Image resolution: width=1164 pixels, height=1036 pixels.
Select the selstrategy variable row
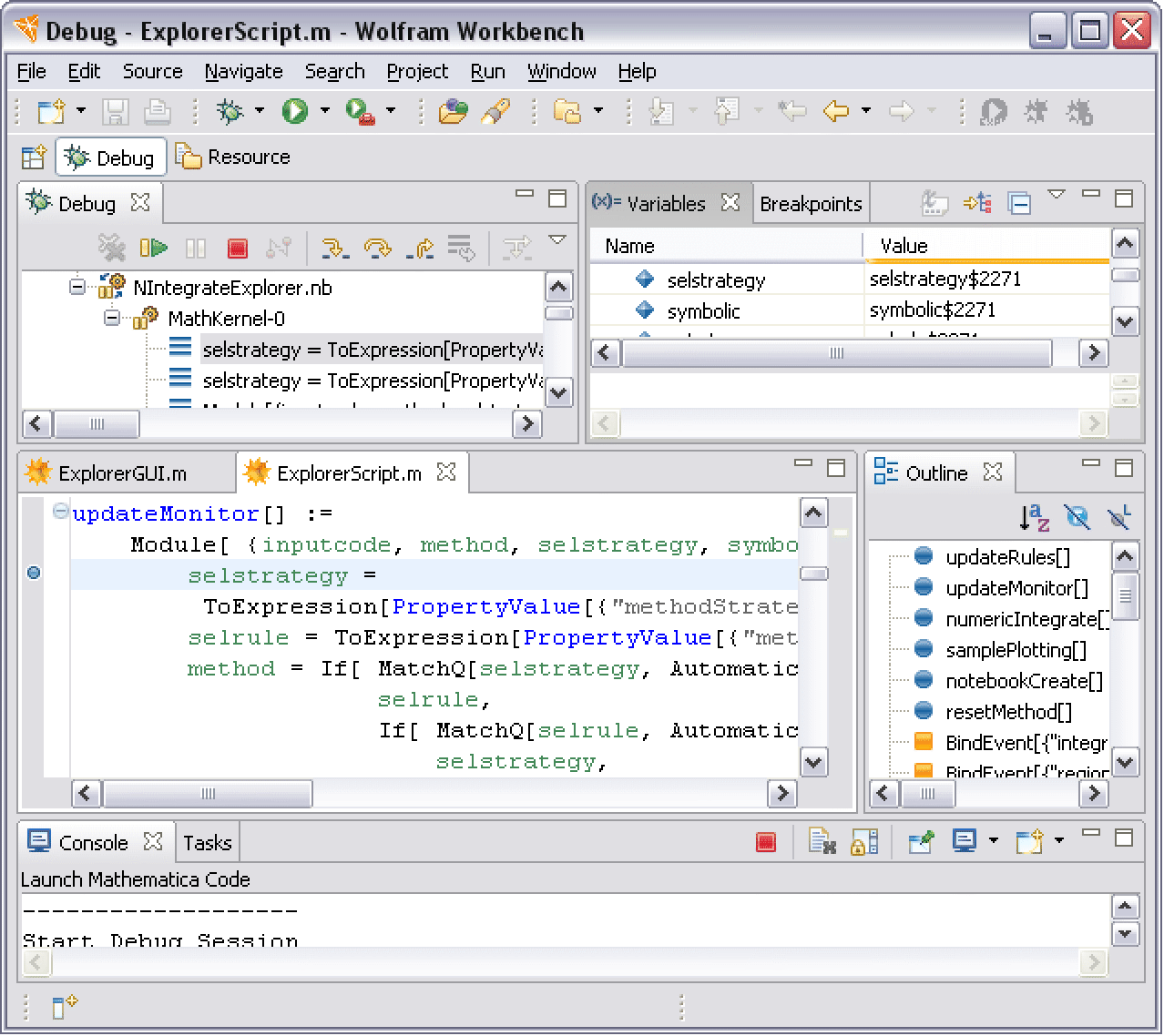pos(850,279)
